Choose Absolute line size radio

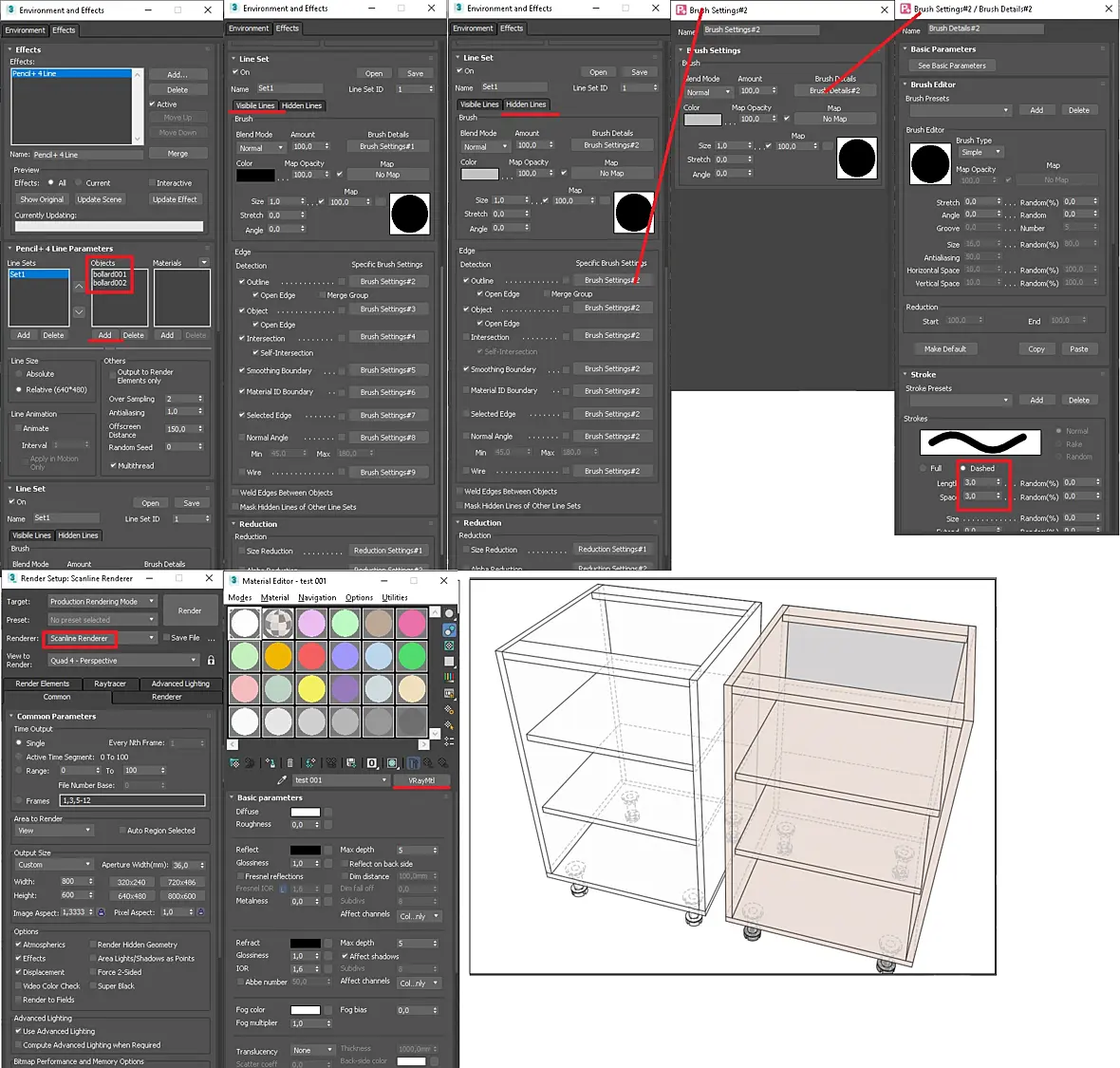[x=19, y=374]
